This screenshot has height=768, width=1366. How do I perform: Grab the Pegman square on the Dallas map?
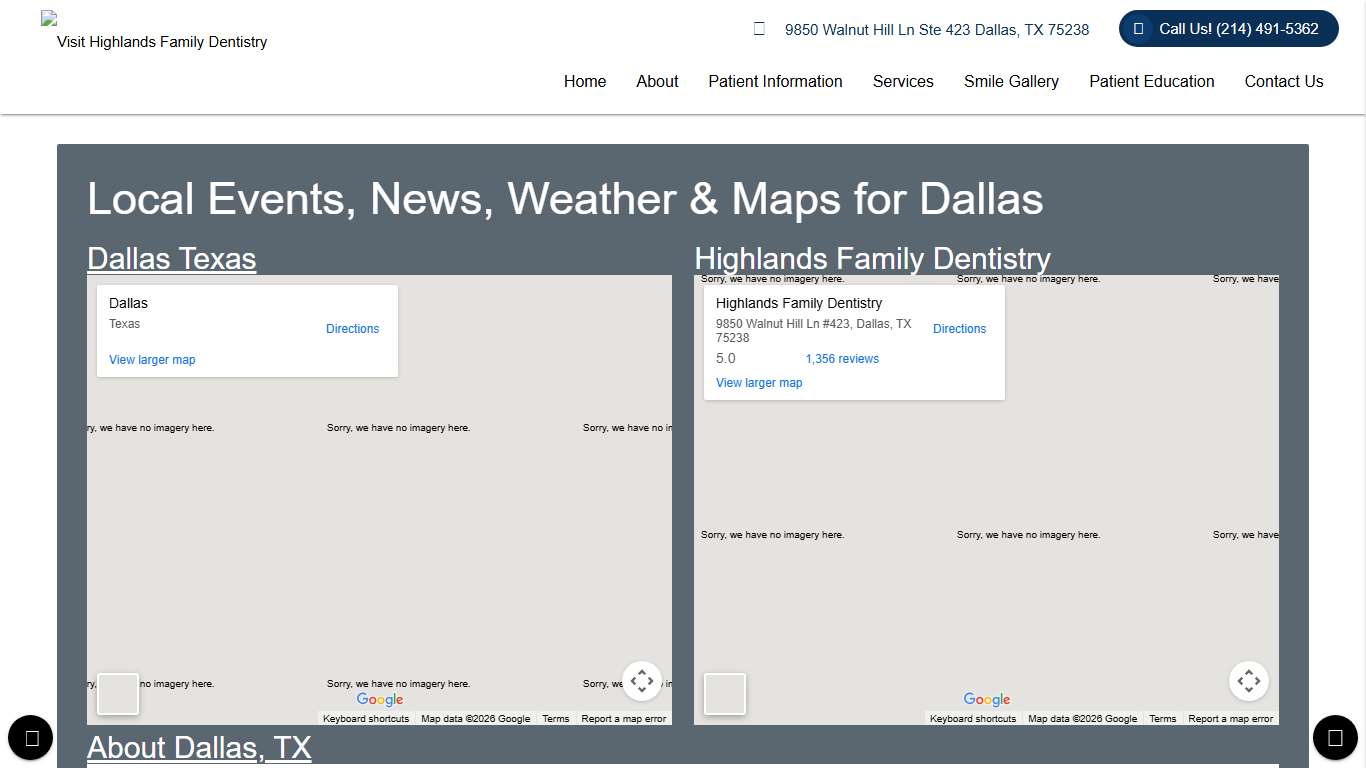tap(117, 694)
